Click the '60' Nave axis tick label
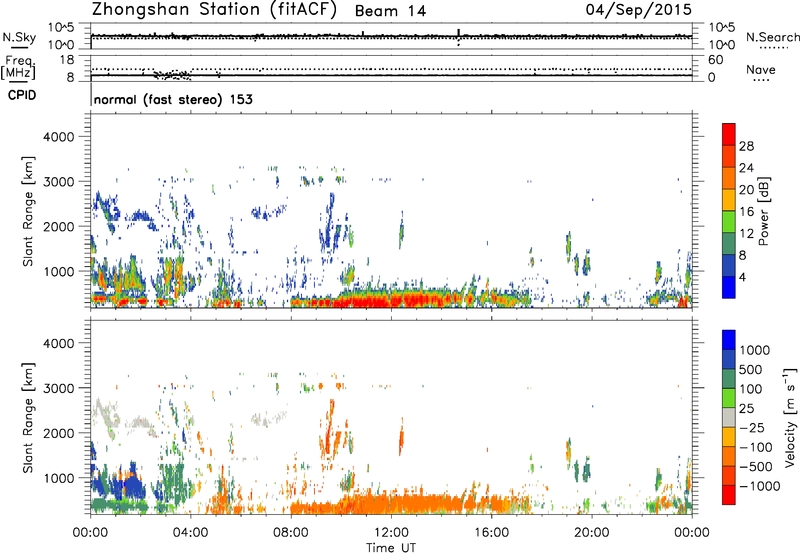This screenshot has height=554, width=800. 715,60
